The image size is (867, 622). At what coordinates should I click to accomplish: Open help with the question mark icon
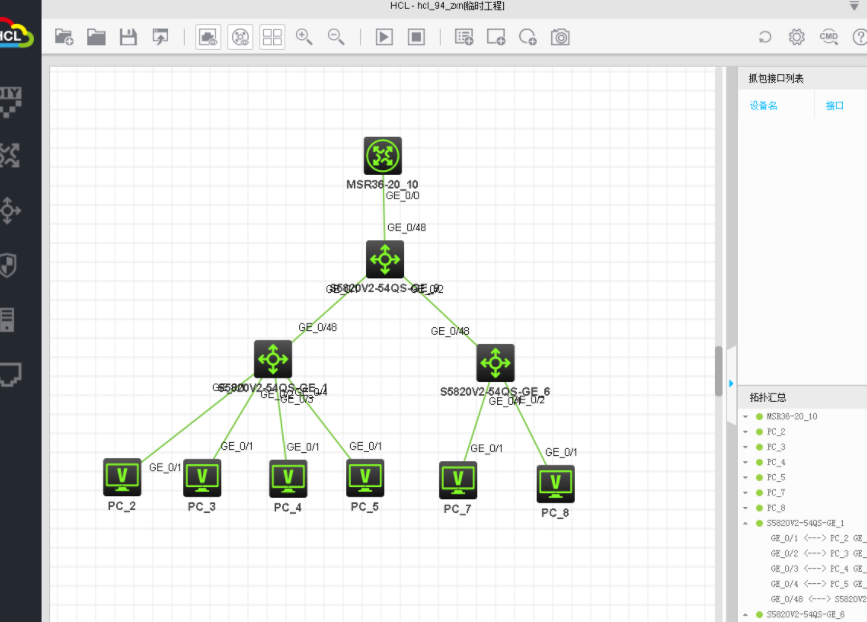860,37
